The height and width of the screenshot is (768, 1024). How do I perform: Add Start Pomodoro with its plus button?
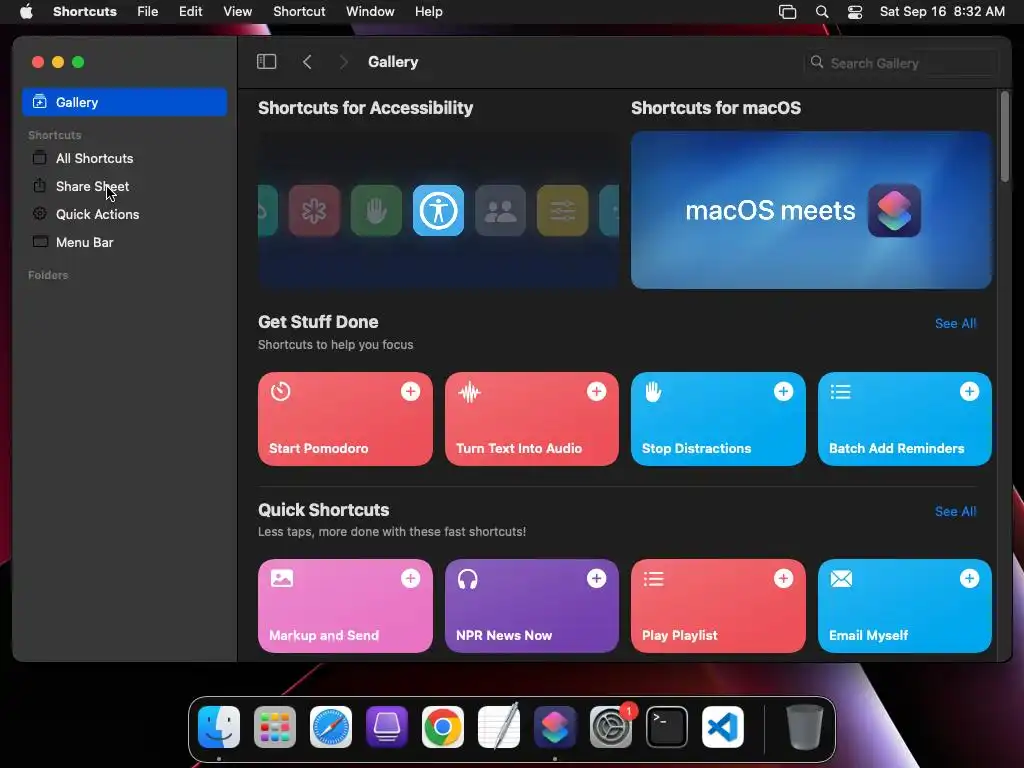[x=410, y=391]
